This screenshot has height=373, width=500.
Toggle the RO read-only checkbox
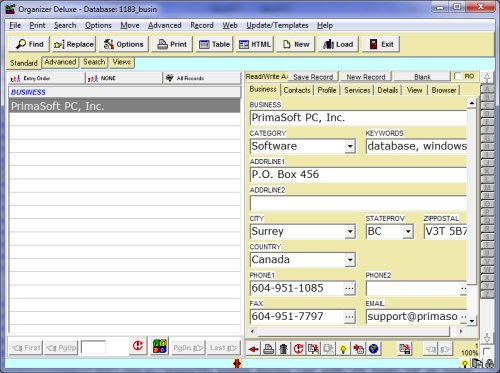point(458,76)
